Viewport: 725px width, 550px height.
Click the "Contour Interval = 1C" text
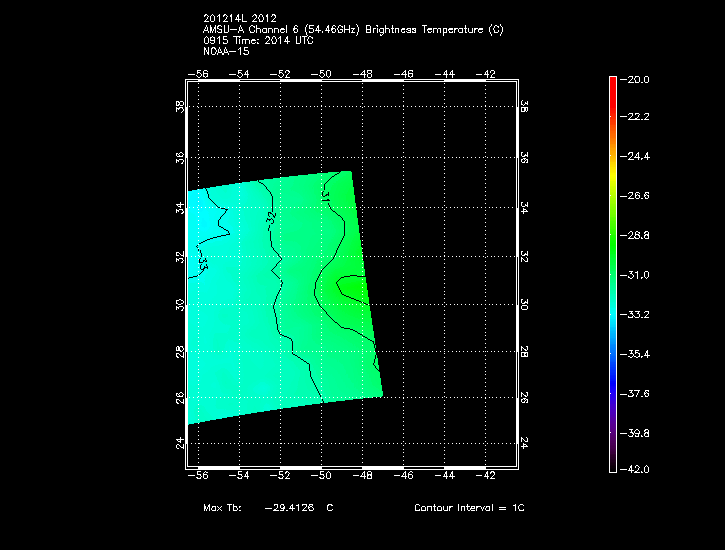pyautogui.click(x=469, y=508)
